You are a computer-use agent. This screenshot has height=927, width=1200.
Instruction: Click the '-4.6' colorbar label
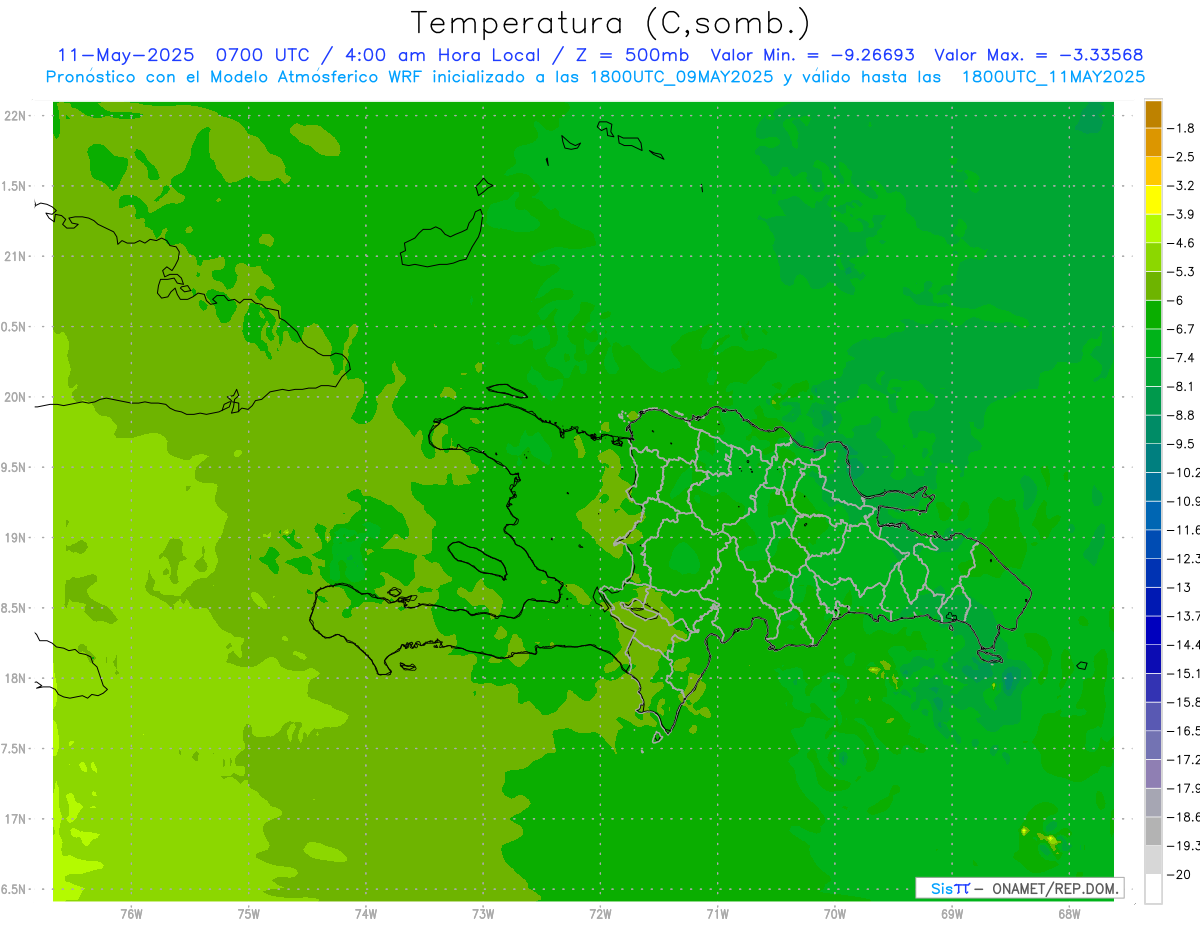pos(1181,243)
